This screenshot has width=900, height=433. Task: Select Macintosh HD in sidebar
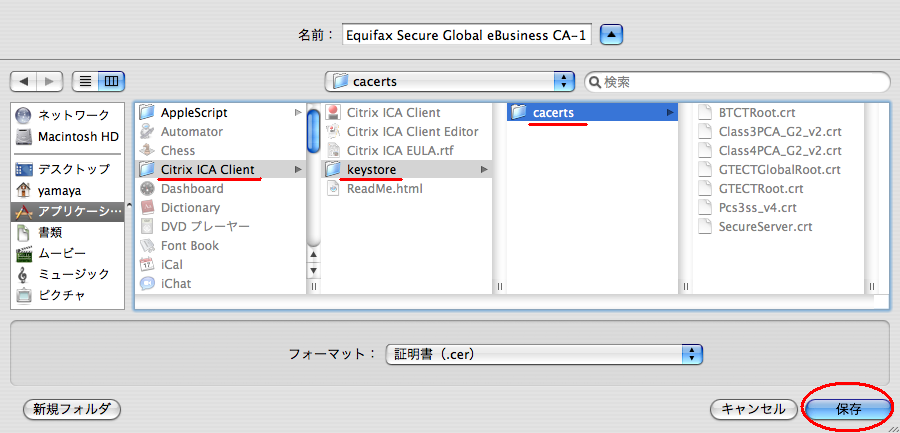coord(67,137)
